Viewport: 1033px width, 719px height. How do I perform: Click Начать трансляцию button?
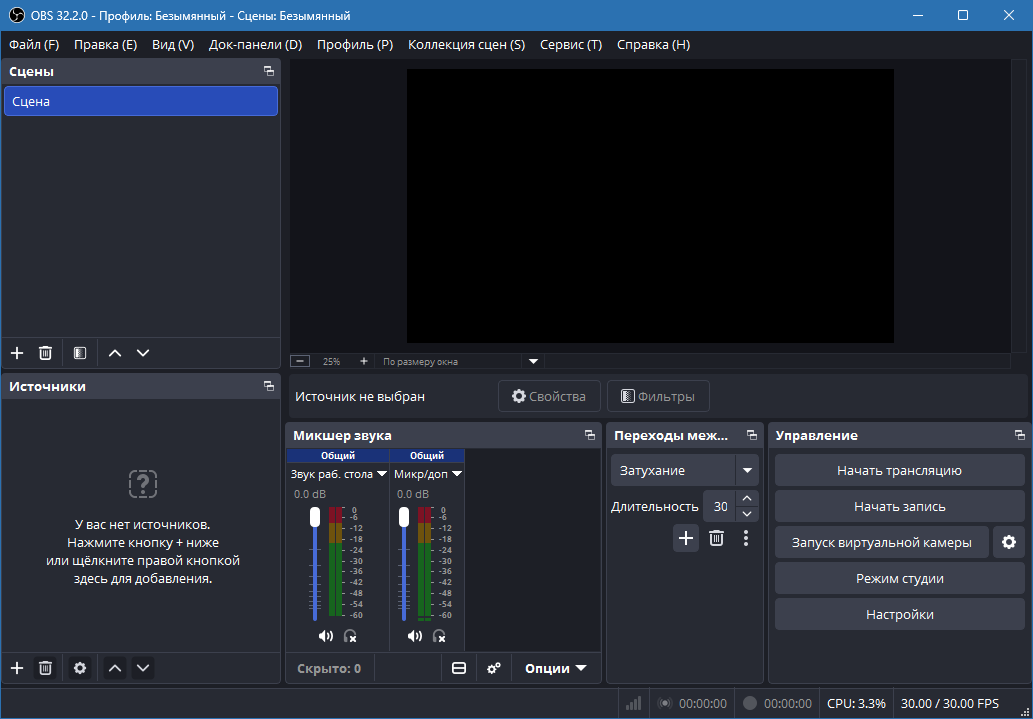[899, 471]
